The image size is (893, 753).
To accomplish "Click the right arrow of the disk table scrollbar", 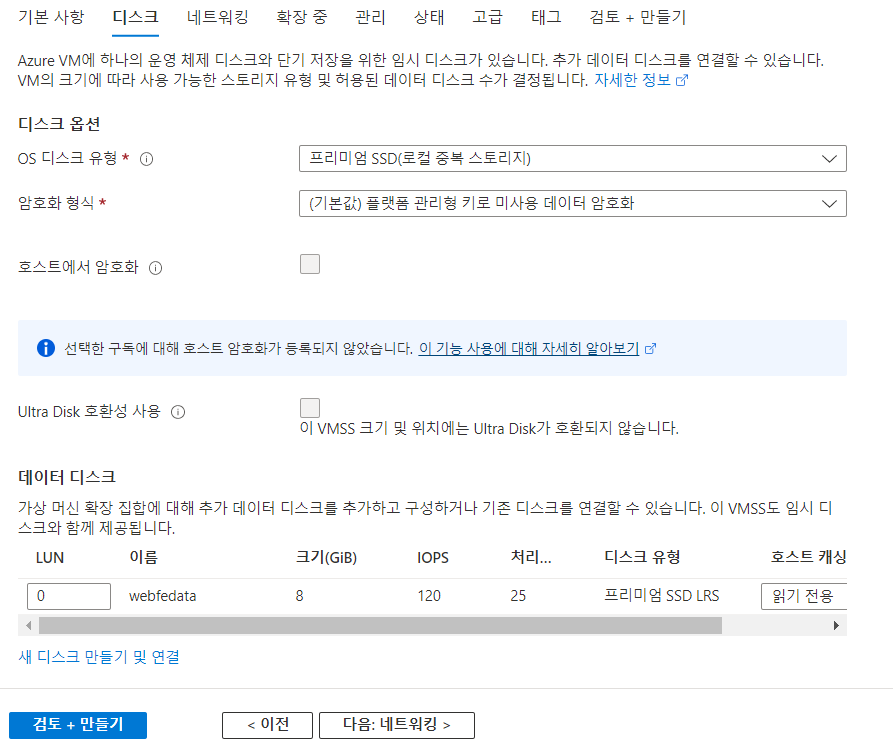I will [x=836, y=625].
